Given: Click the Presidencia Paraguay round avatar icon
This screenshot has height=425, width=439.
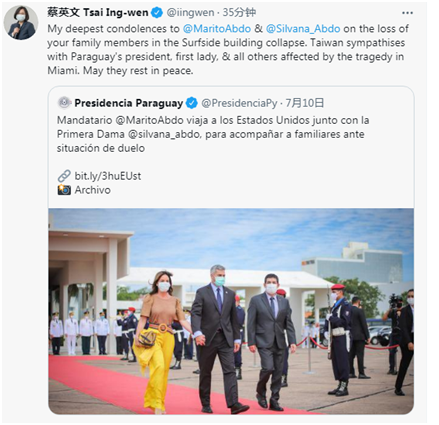Looking at the screenshot, I should click(x=64, y=103).
